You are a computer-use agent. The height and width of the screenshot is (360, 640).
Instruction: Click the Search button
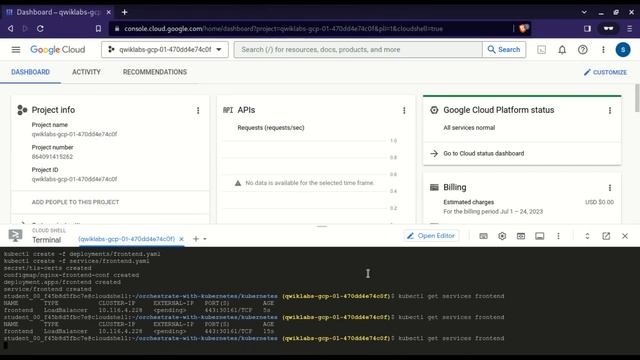(504, 50)
